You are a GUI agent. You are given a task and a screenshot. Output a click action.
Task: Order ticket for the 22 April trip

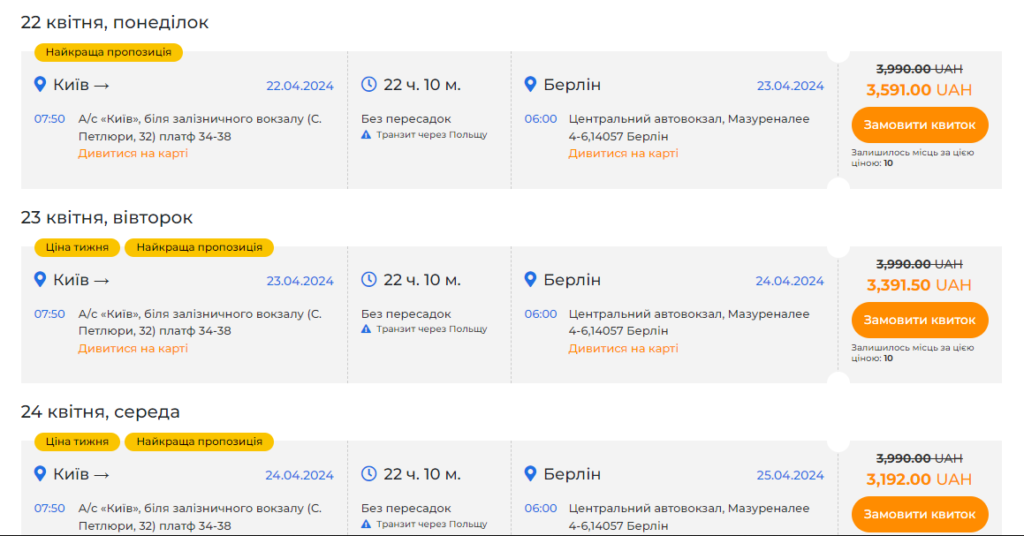click(919, 125)
